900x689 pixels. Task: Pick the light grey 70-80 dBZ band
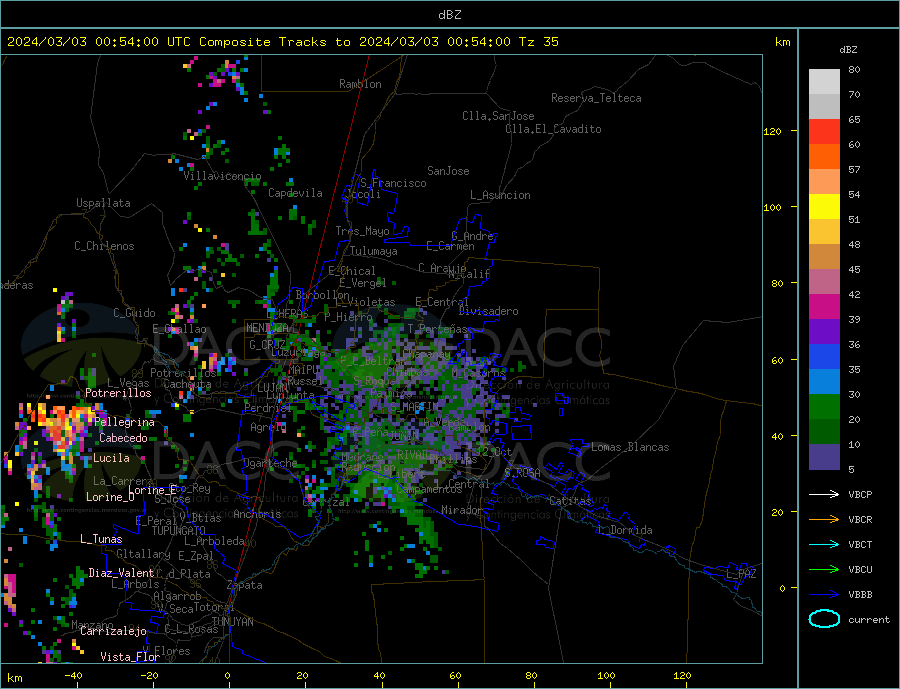click(824, 82)
